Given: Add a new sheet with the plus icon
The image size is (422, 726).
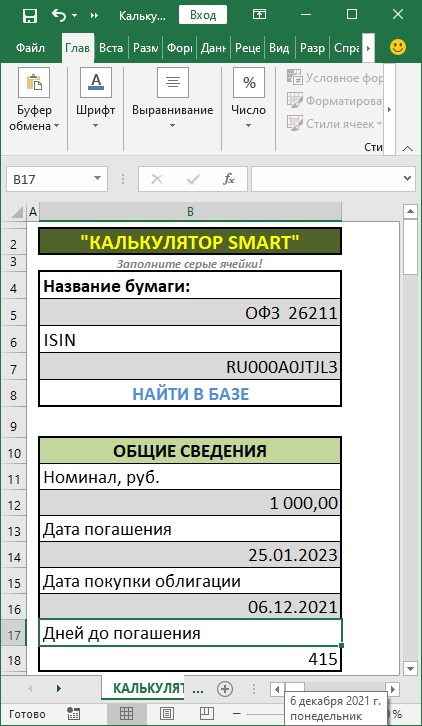Looking at the screenshot, I should click(x=225, y=689).
